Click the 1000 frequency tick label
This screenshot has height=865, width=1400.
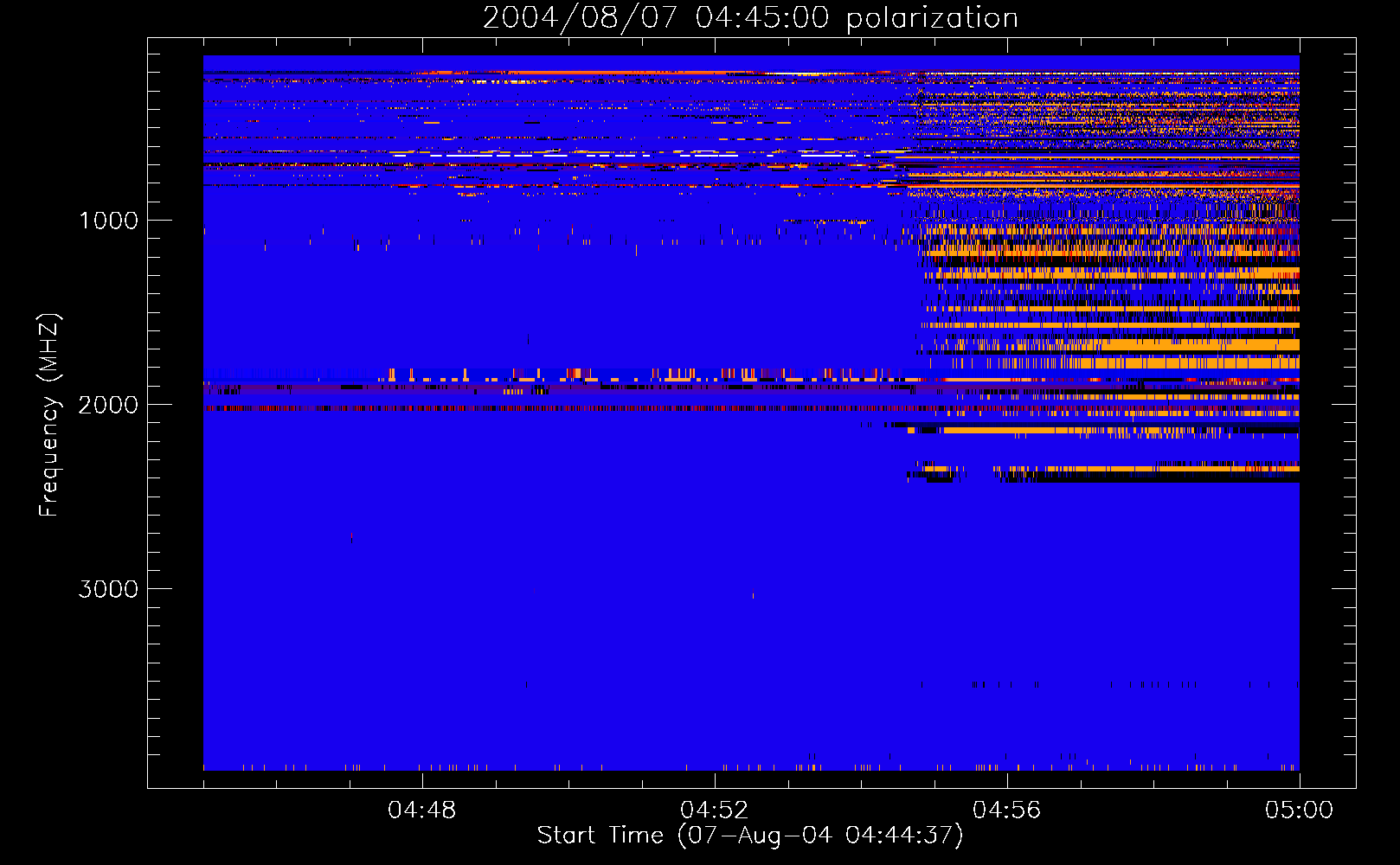(x=108, y=221)
